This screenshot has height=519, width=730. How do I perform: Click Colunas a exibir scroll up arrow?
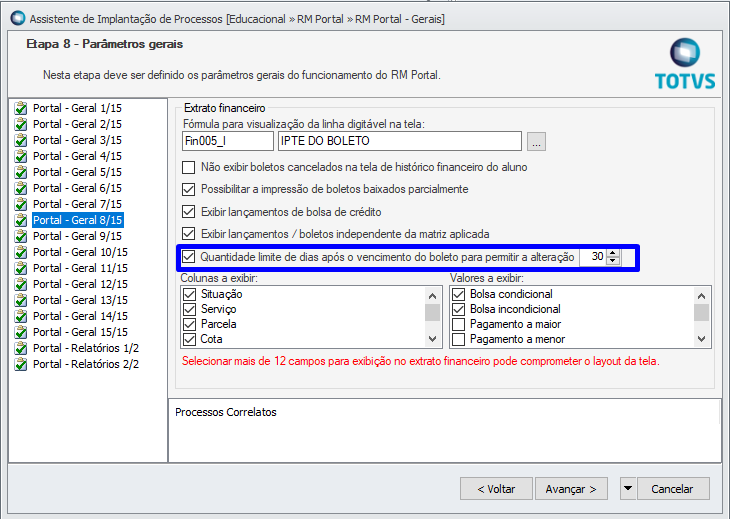pyautogui.click(x=433, y=296)
